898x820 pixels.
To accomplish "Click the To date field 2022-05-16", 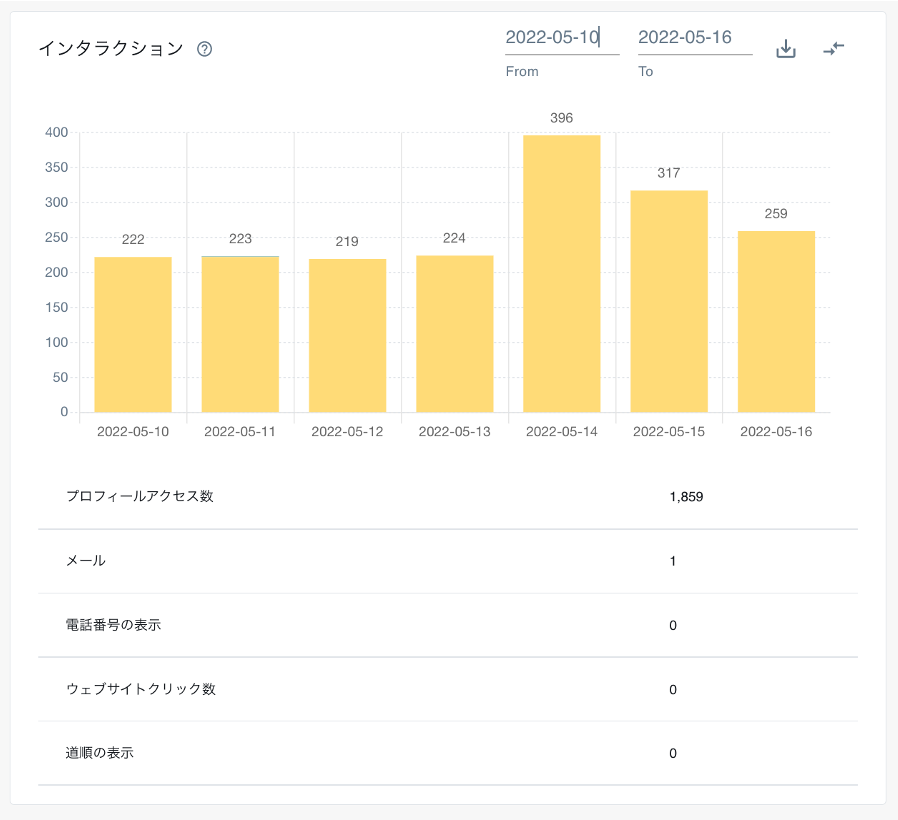I will tap(694, 38).
